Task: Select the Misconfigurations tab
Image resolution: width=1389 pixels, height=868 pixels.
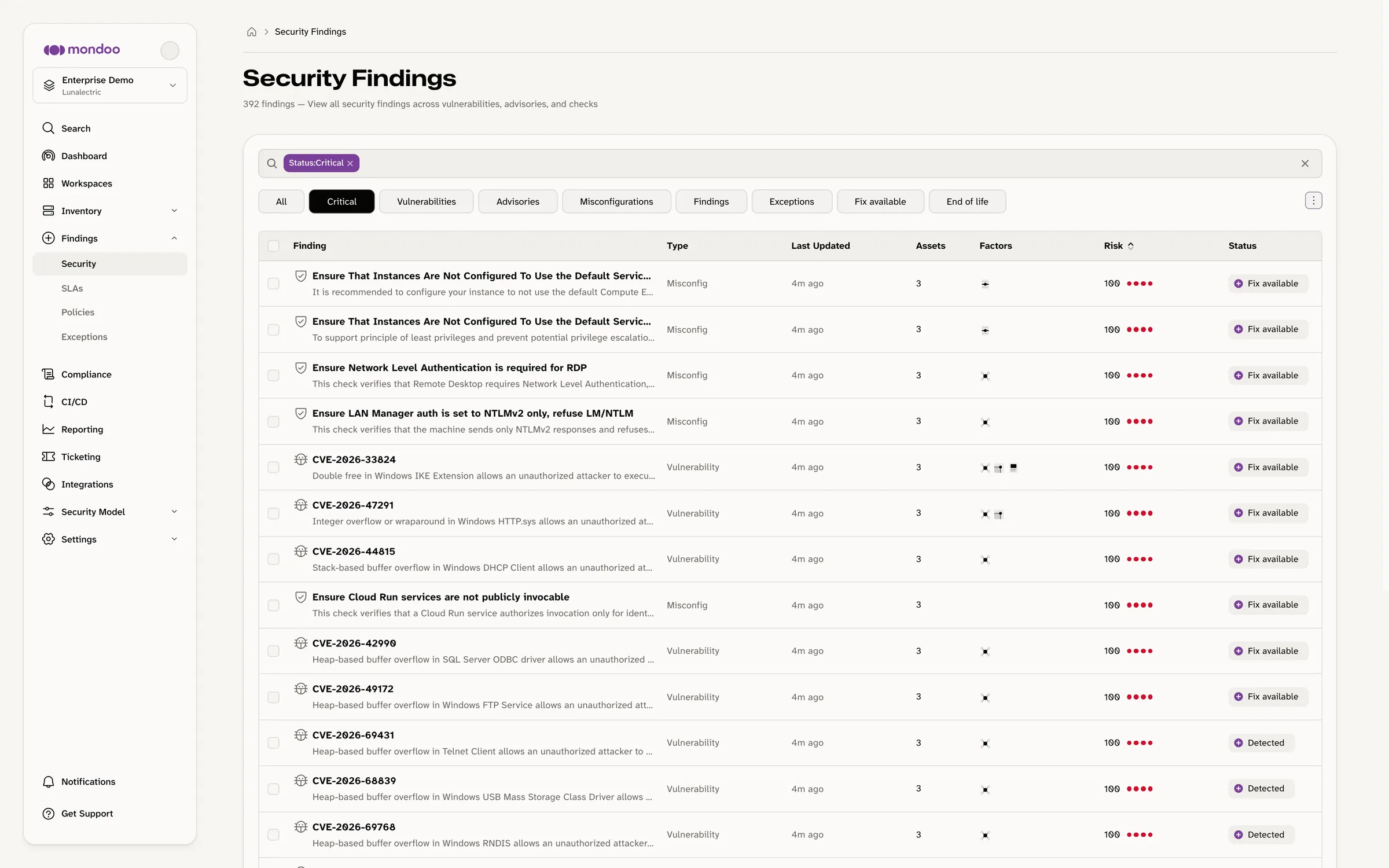Action: click(616, 201)
